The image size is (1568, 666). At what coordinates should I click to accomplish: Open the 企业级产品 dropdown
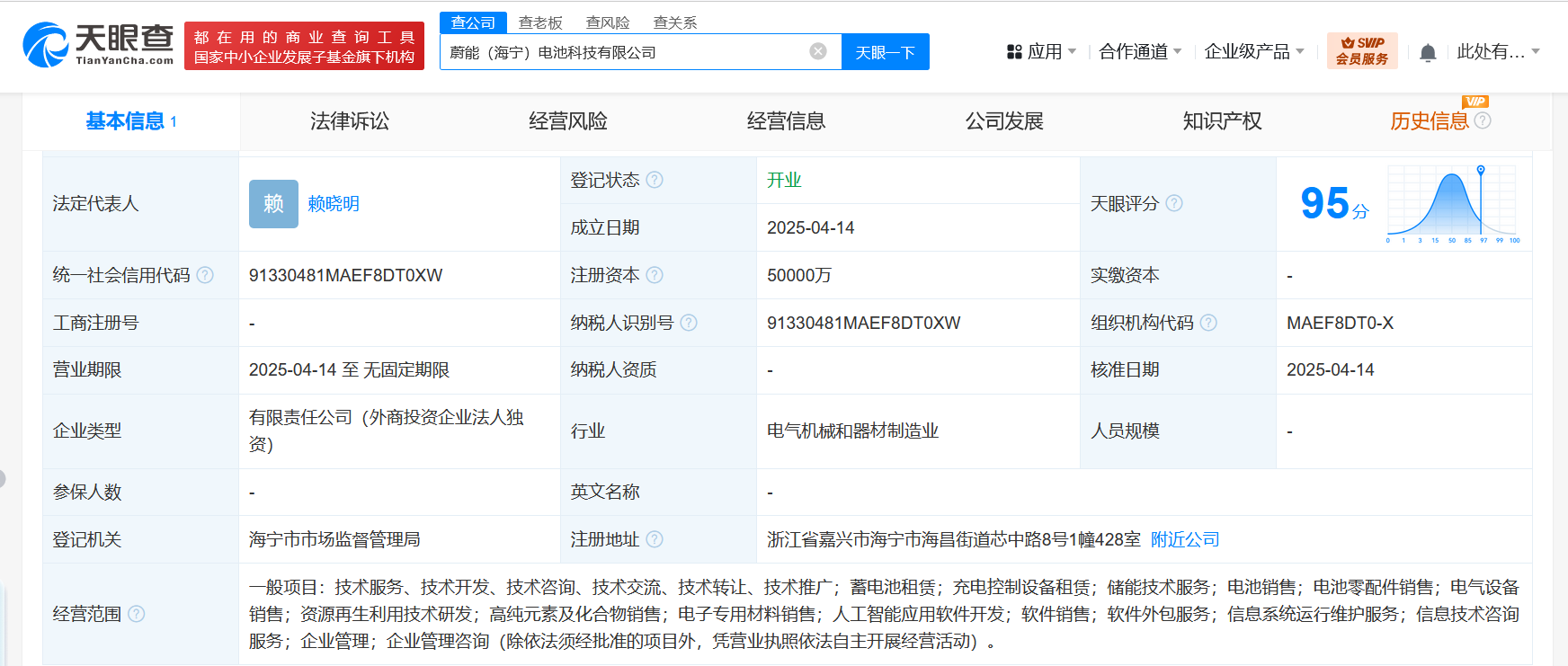pos(1253,52)
